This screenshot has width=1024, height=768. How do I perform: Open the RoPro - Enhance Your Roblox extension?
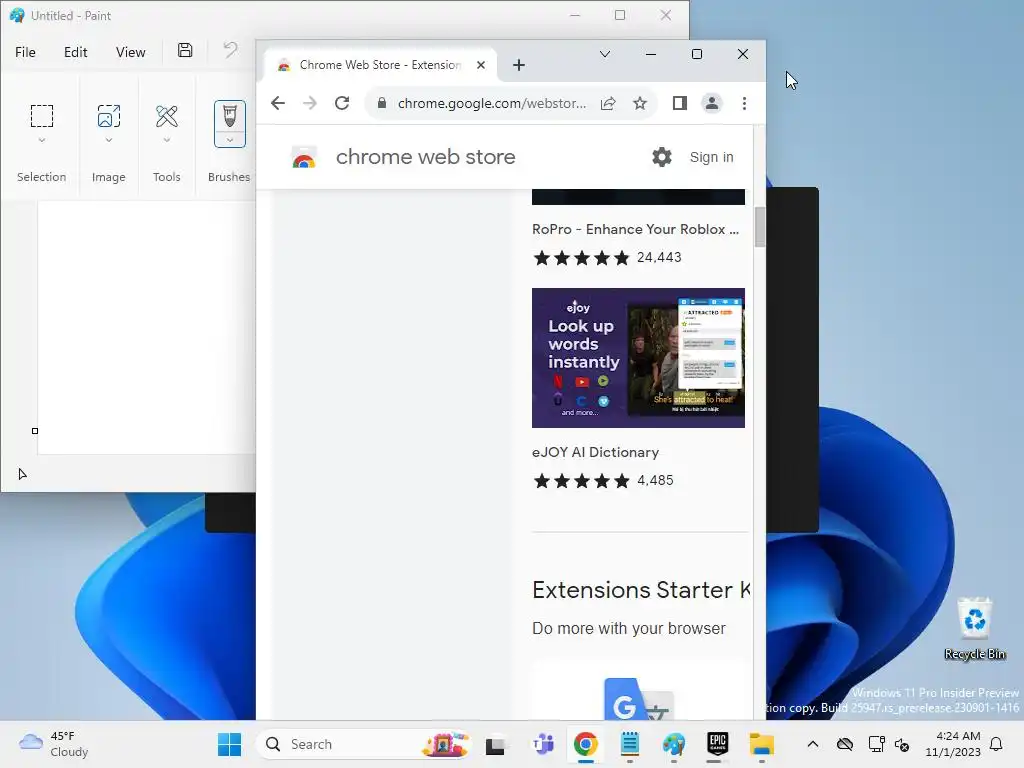tap(635, 229)
